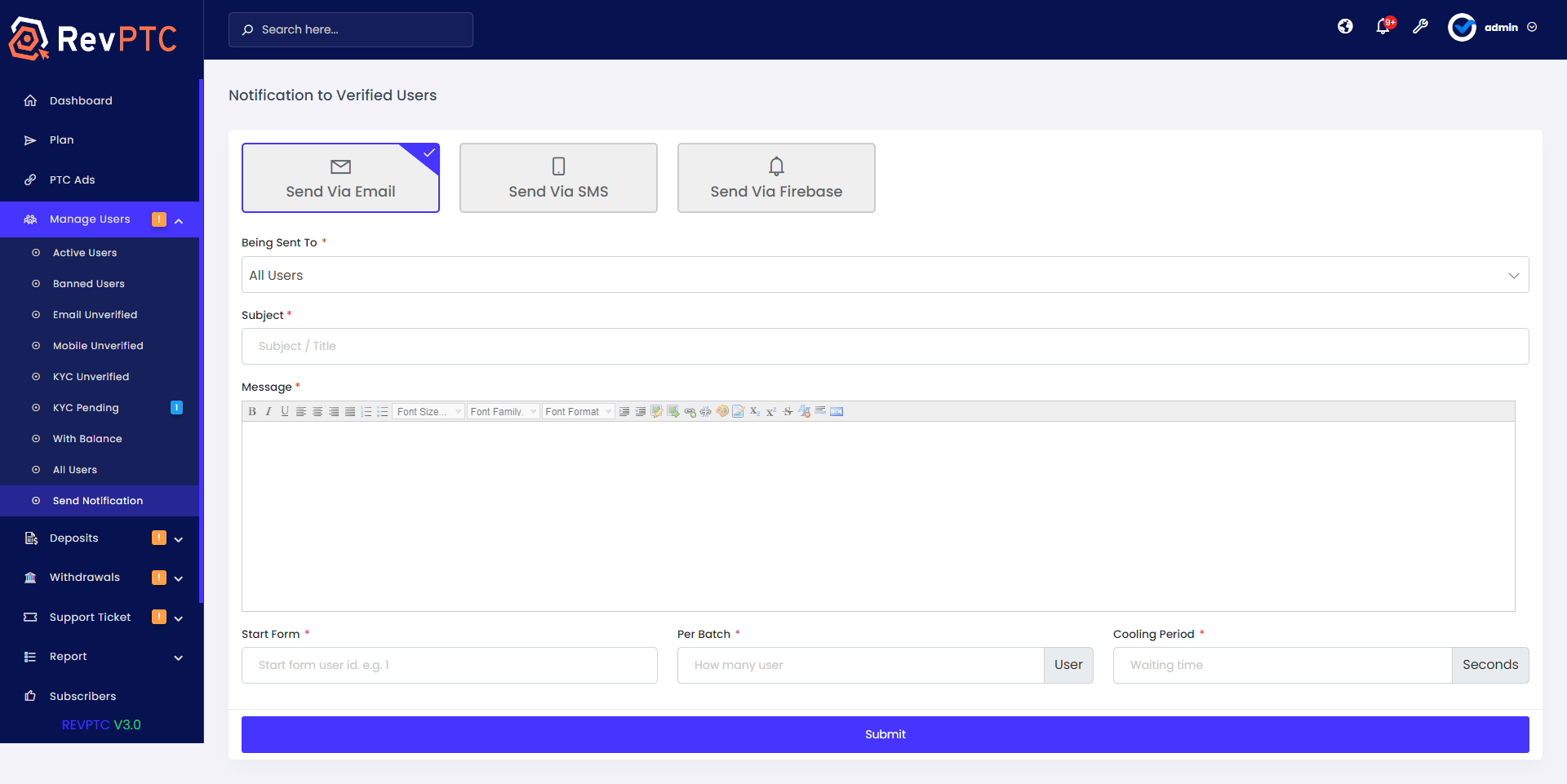Apply italic formatting in the message editor
This screenshot has height=784, width=1567.
tap(269, 411)
